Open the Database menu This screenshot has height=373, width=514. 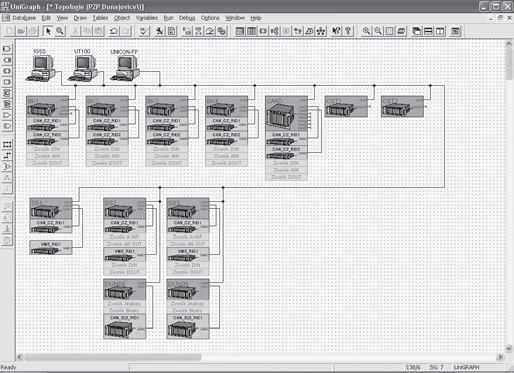24,18
